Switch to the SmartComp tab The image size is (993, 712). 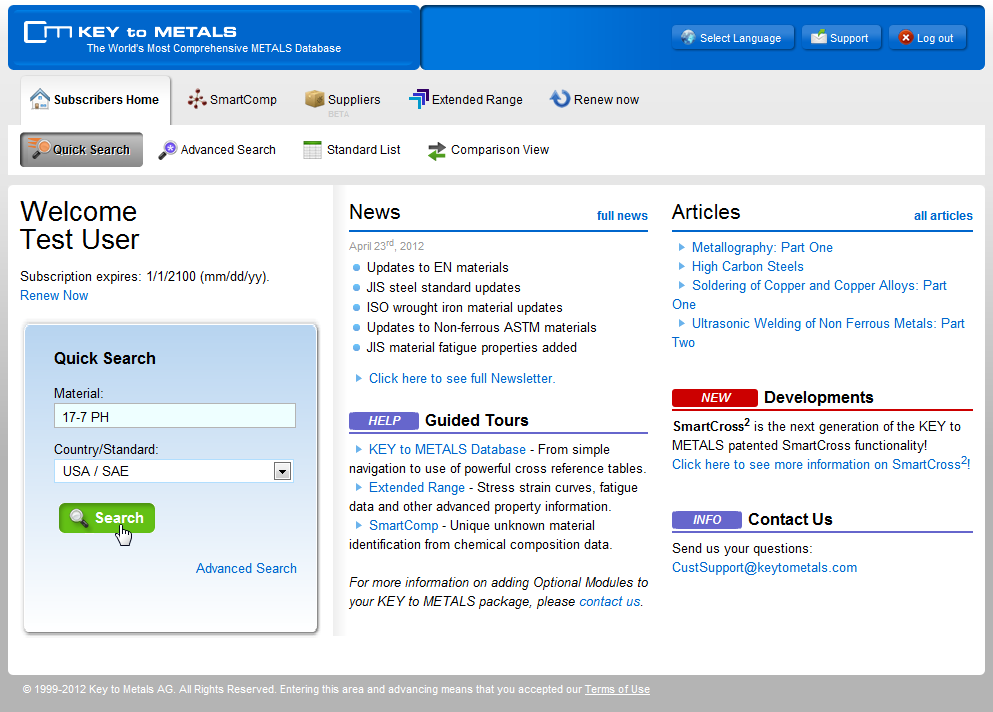tap(232, 99)
